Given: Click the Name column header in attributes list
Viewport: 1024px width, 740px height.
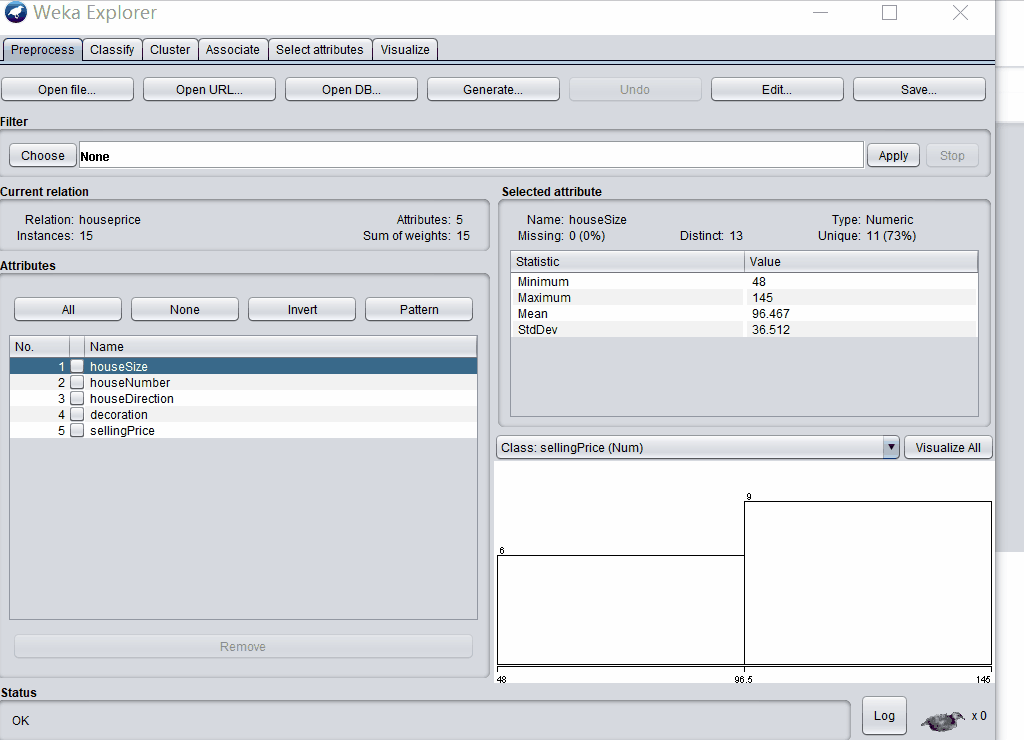Looking at the screenshot, I should coord(281,346).
